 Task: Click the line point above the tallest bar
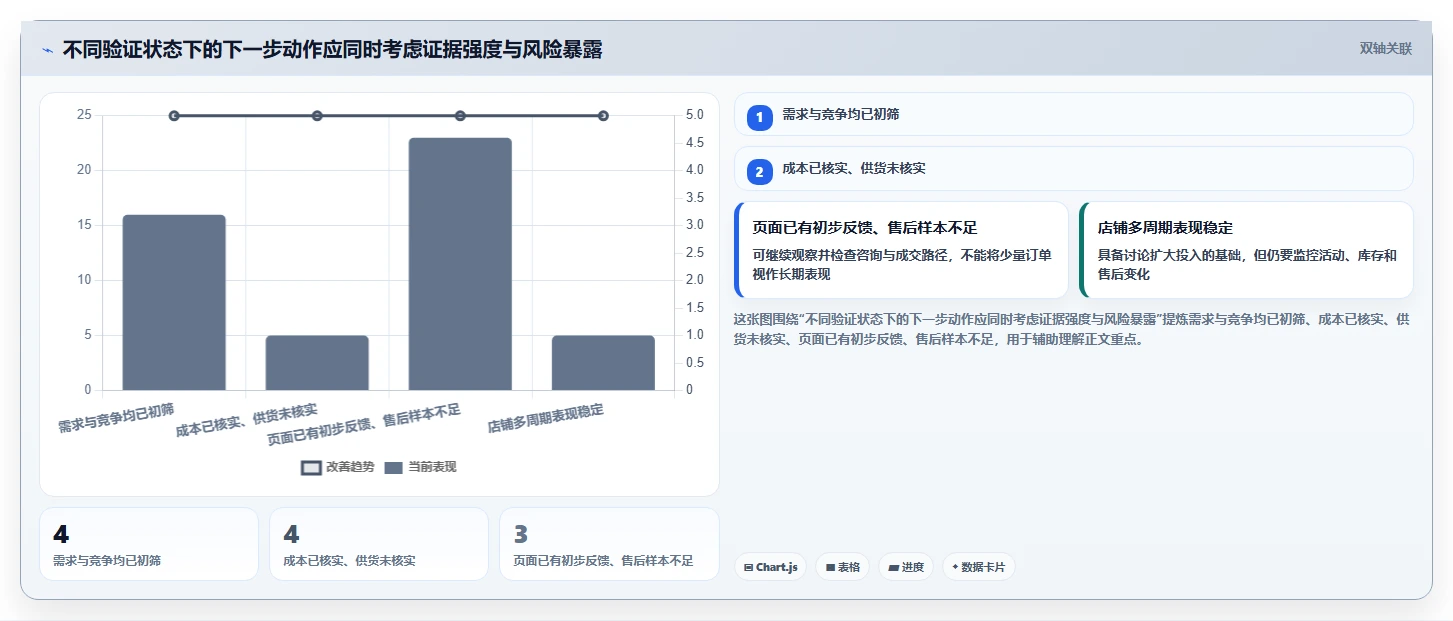tap(460, 116)
